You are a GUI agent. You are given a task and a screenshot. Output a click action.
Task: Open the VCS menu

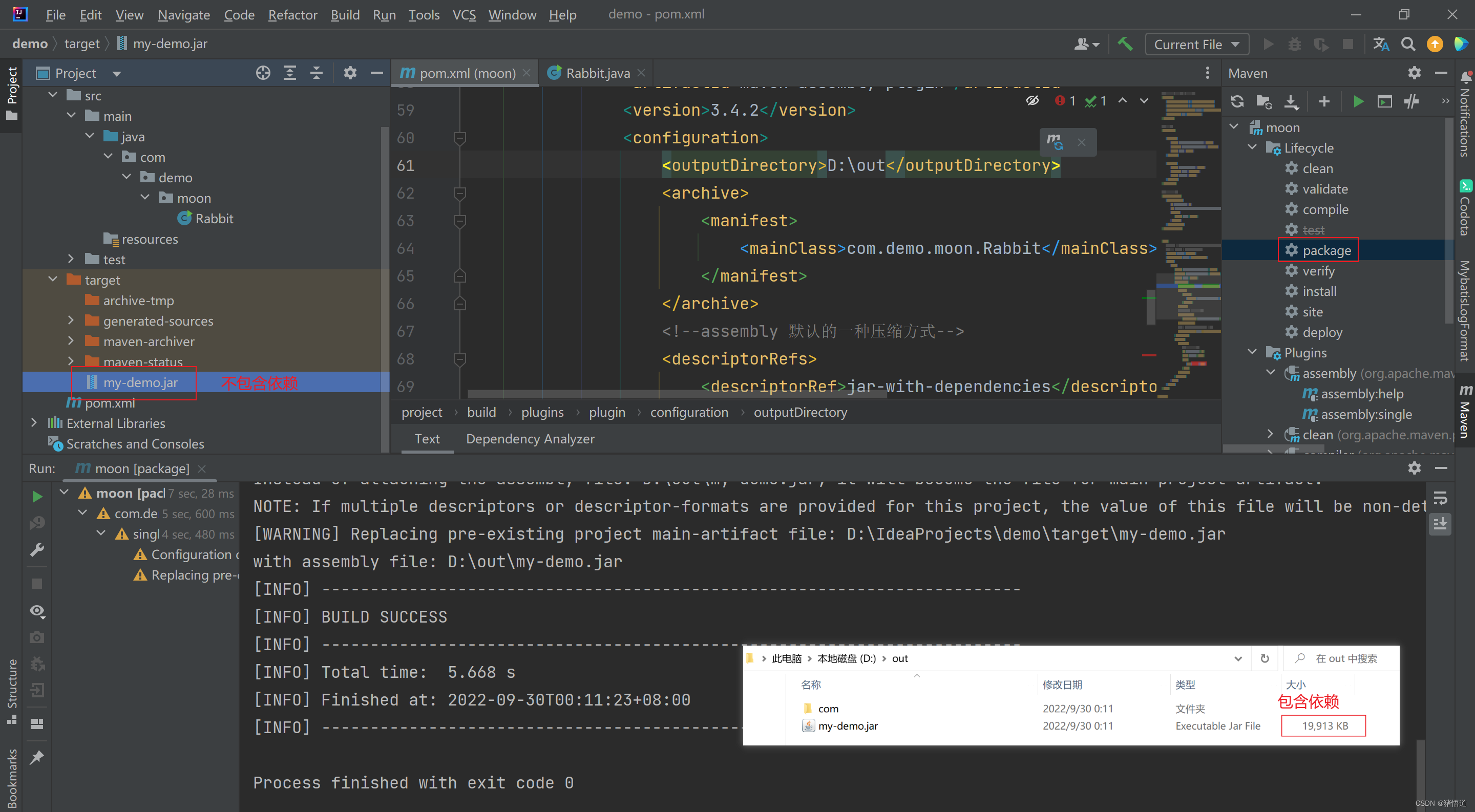click(x=464, y=14)
